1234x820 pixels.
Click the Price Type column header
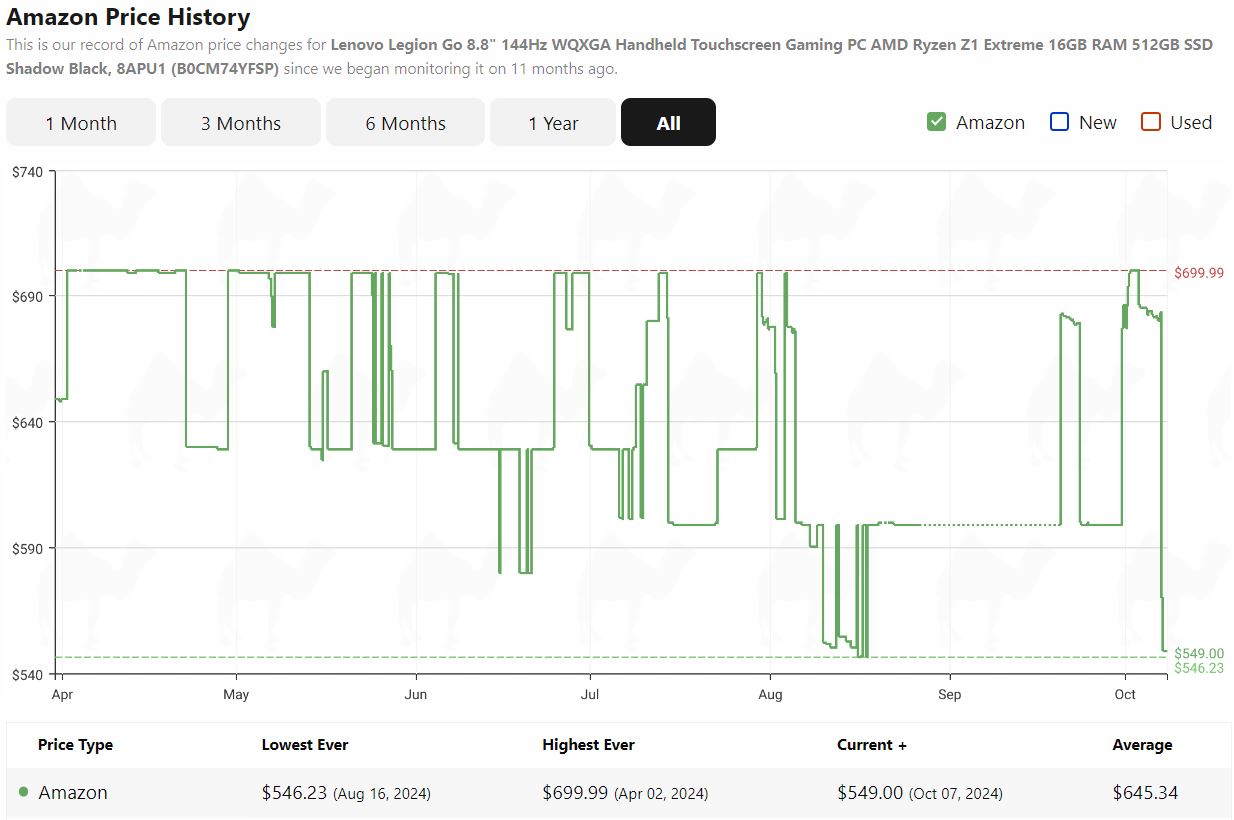[75, 745]
